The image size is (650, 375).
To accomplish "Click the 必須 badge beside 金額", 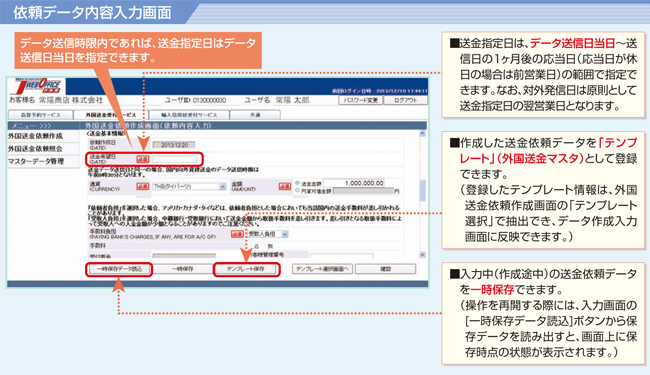I will (285, 187).
